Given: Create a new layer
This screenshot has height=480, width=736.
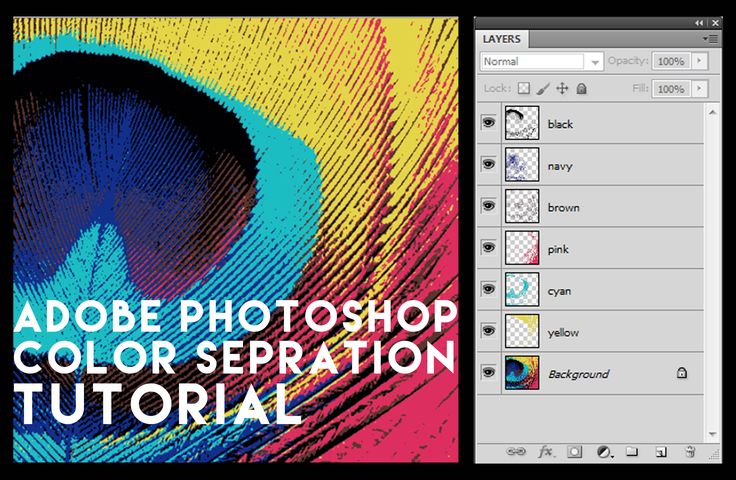Looking at the screenshot, I should point(661,452).
